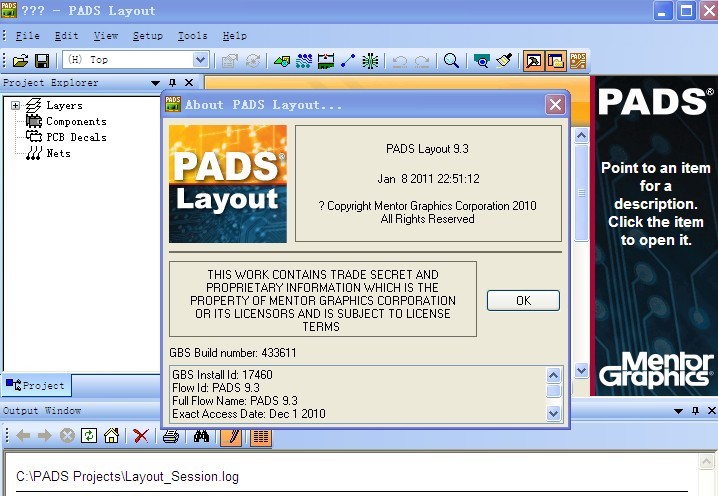
Task: Open the BGA toolbar icon
Action: click(x=370, y=60)
